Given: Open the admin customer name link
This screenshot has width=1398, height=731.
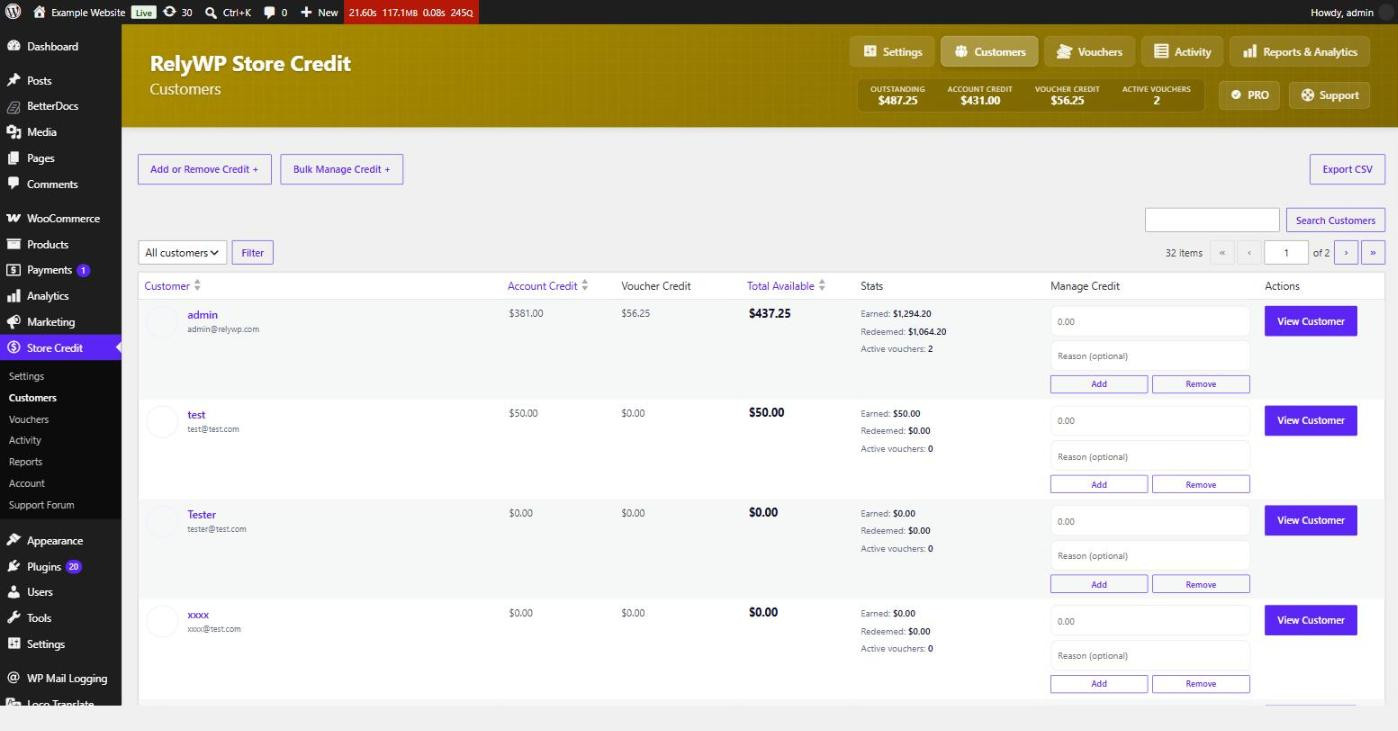Looking at the screenshot, I should (202, 315).
